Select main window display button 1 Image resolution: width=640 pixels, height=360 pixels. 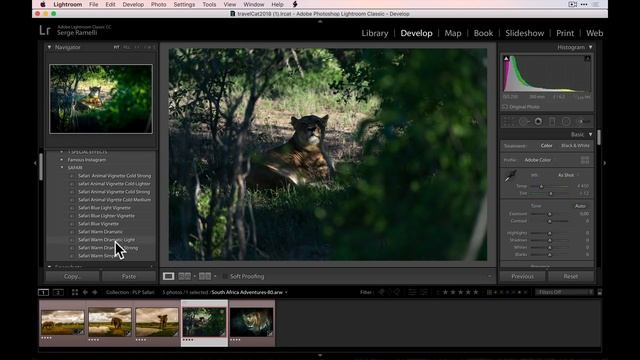click(x=43, y=292)
